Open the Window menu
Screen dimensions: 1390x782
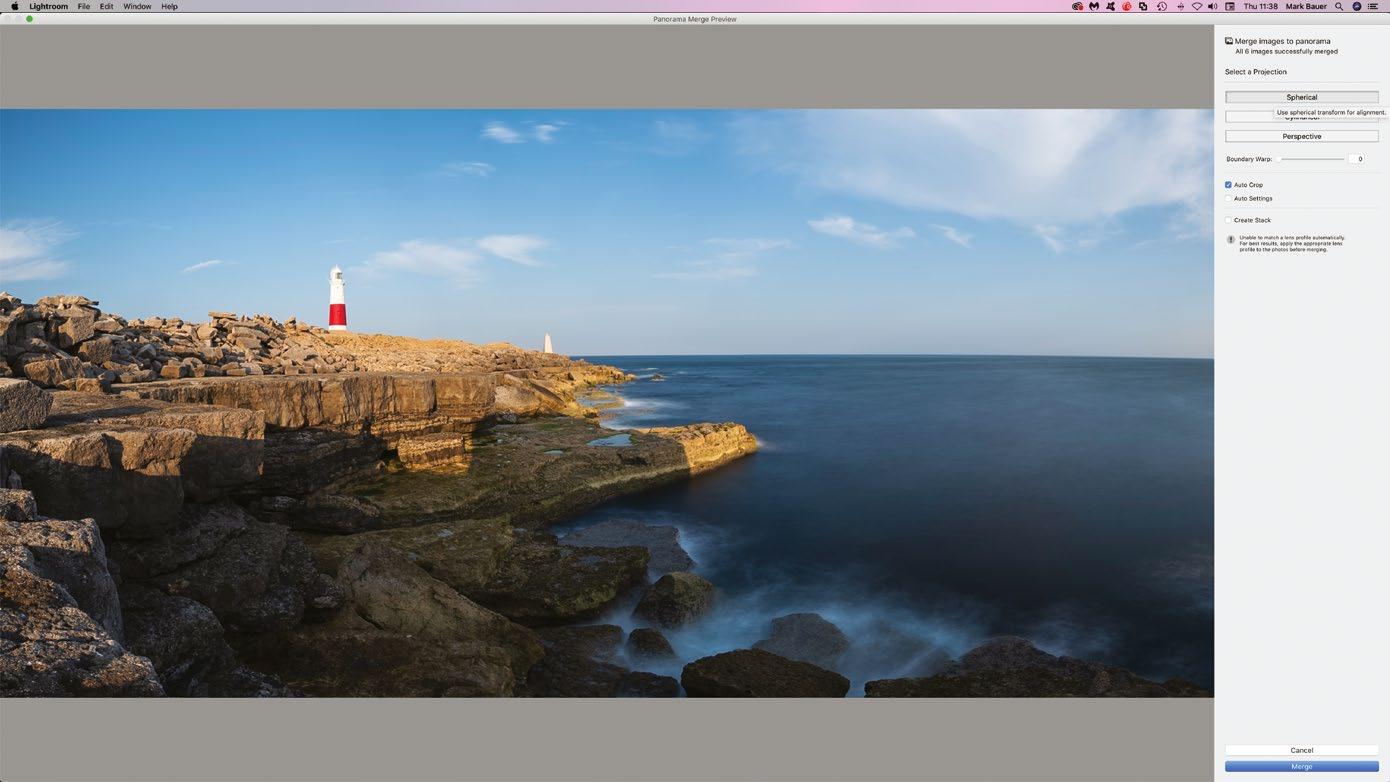point(137,6)
